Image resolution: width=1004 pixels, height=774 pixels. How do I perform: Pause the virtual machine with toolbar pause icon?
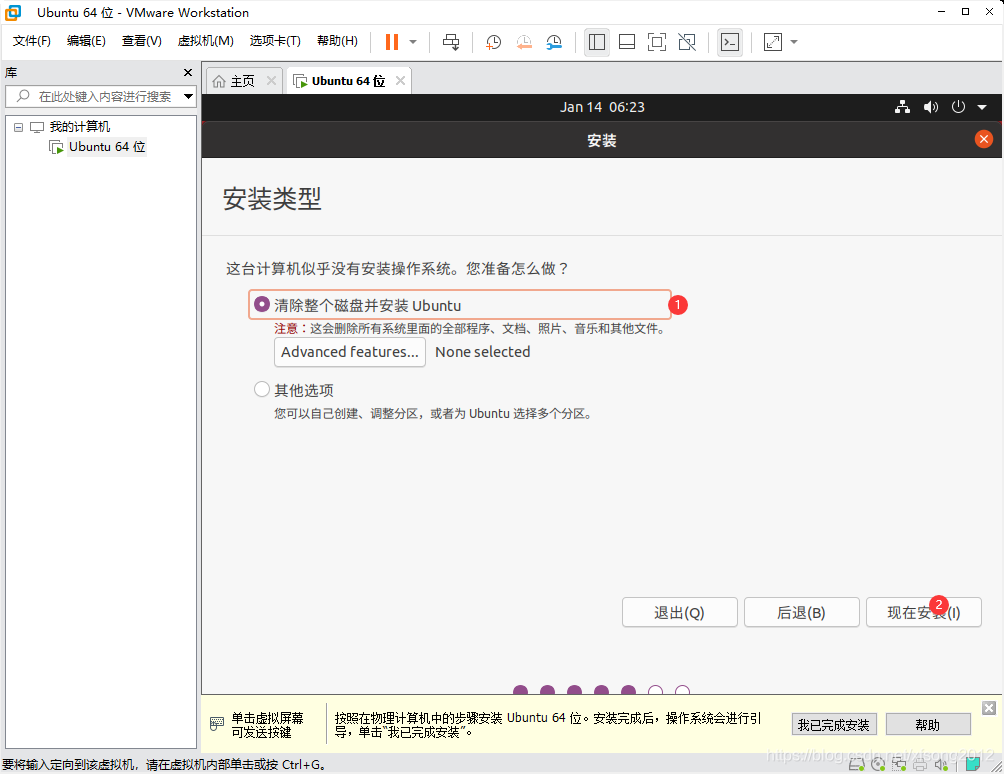pyautogui.click(x=392, y=42)
